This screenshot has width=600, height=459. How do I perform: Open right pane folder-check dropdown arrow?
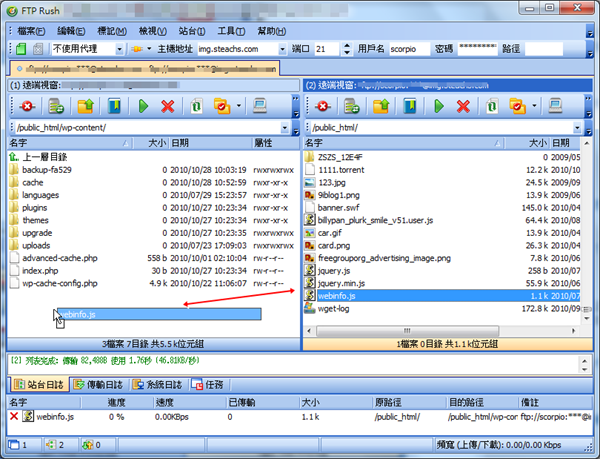point(534,106)
